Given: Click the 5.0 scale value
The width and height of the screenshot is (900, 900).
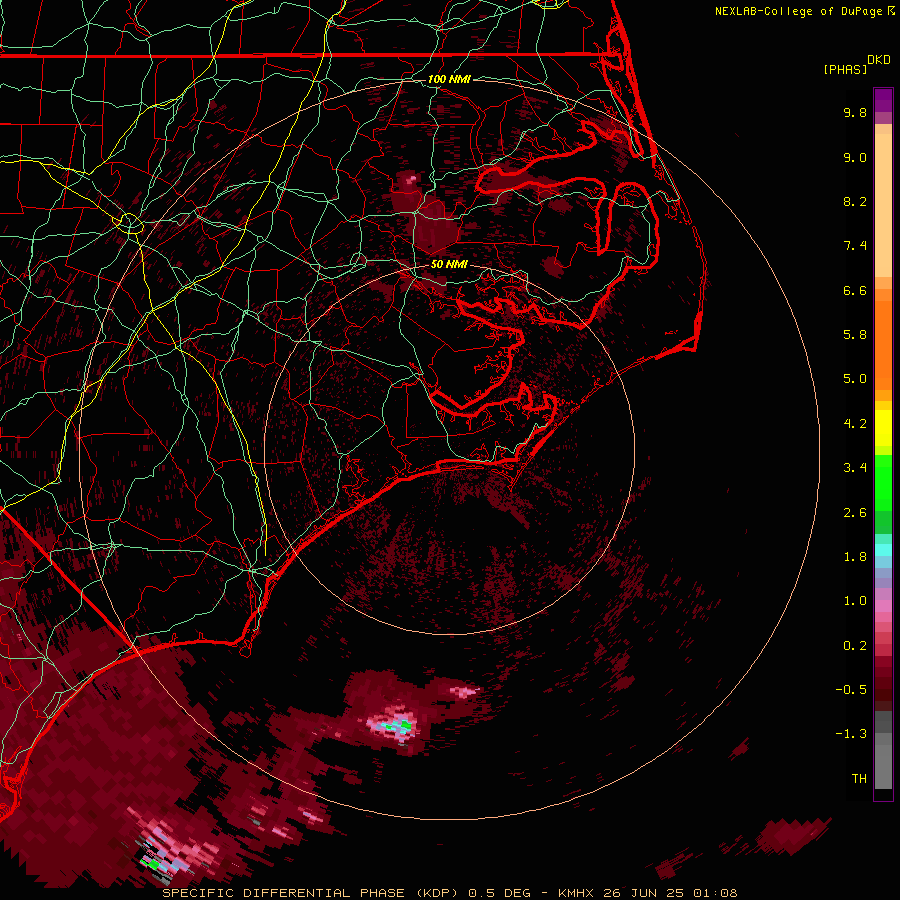Looking at the screenshot, I should 855,379.
